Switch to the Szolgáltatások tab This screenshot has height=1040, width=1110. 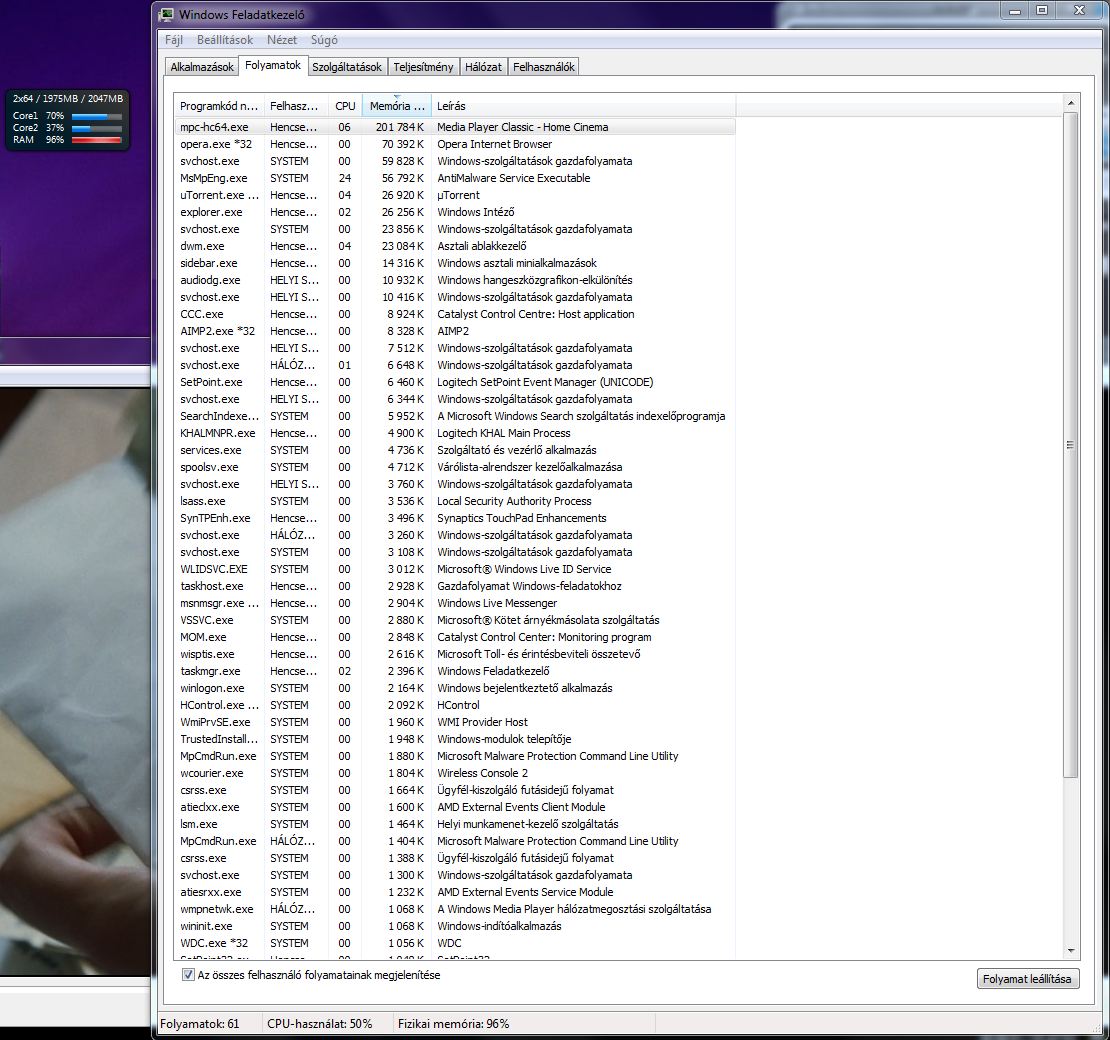pyautogui.click(x=347, y=67)
